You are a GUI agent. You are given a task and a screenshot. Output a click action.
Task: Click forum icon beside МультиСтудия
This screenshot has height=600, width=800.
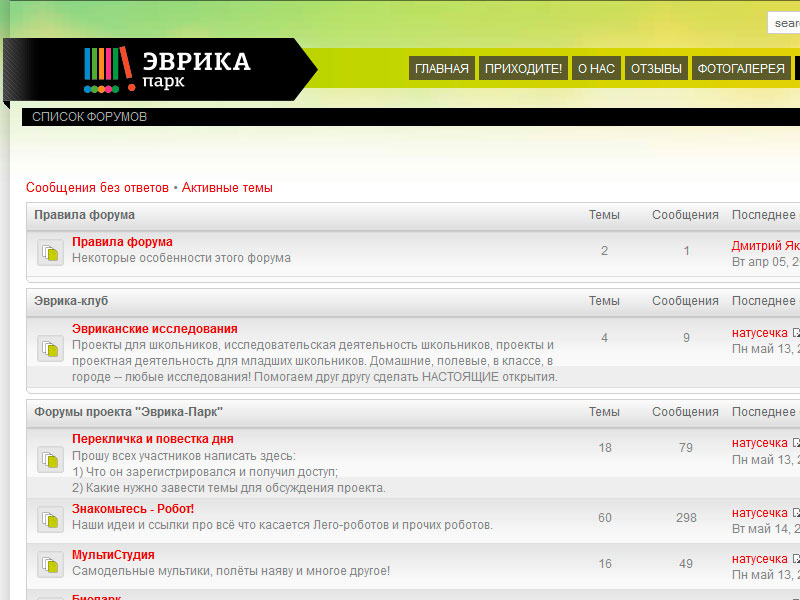(x=50, y=565)
